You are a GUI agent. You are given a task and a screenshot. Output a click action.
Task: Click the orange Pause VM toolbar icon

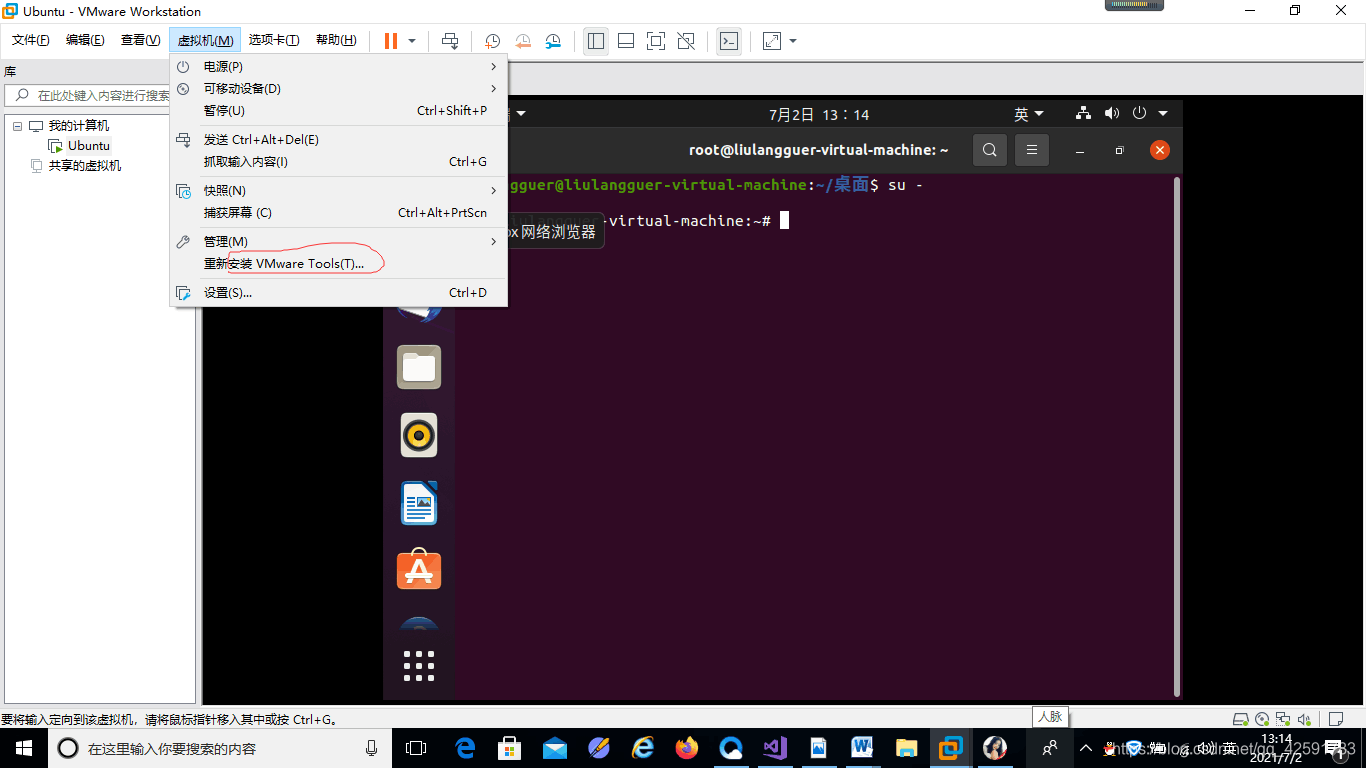[x=390, y=41]
